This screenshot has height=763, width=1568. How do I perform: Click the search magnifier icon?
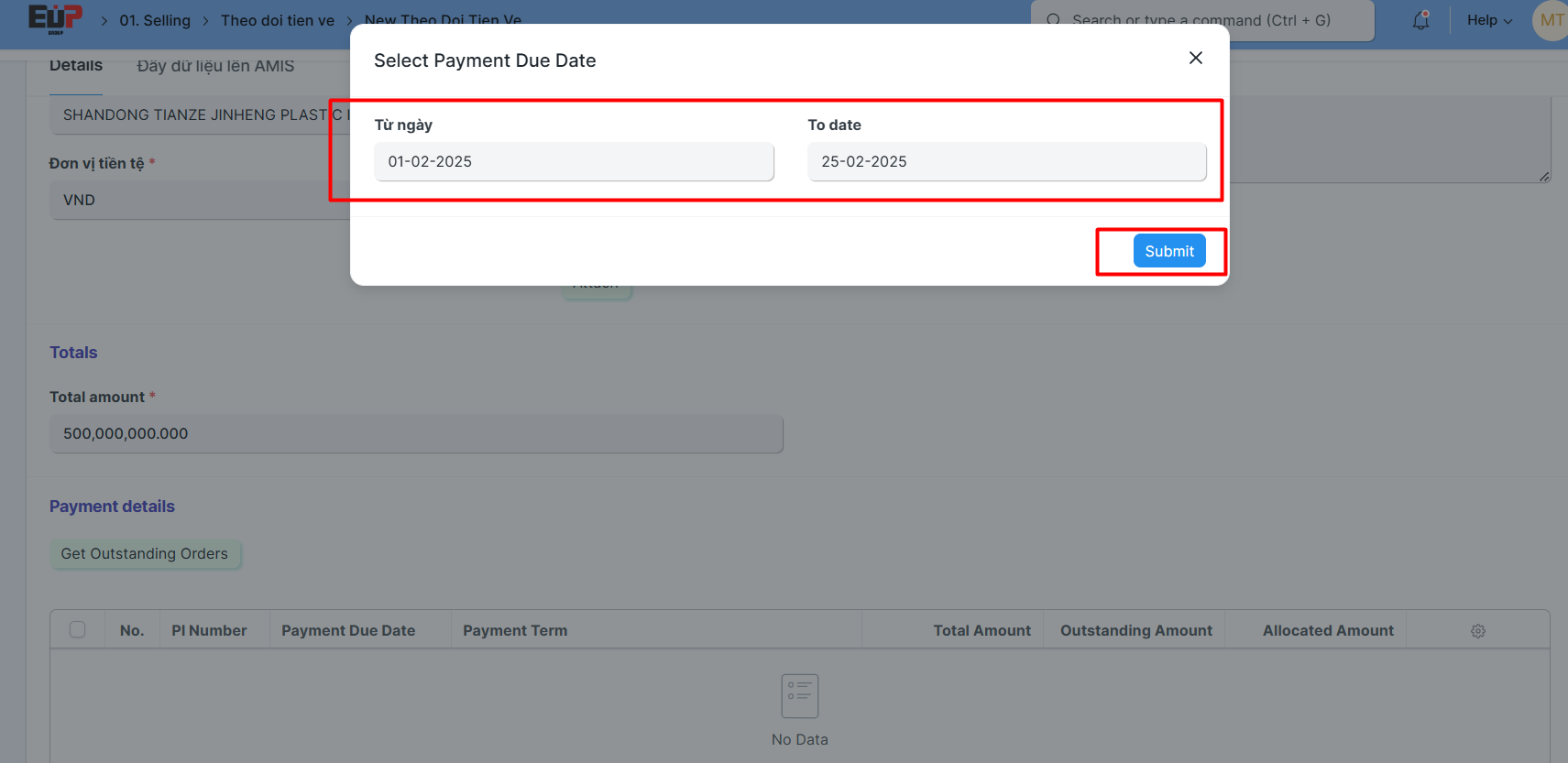[1053, 20]
